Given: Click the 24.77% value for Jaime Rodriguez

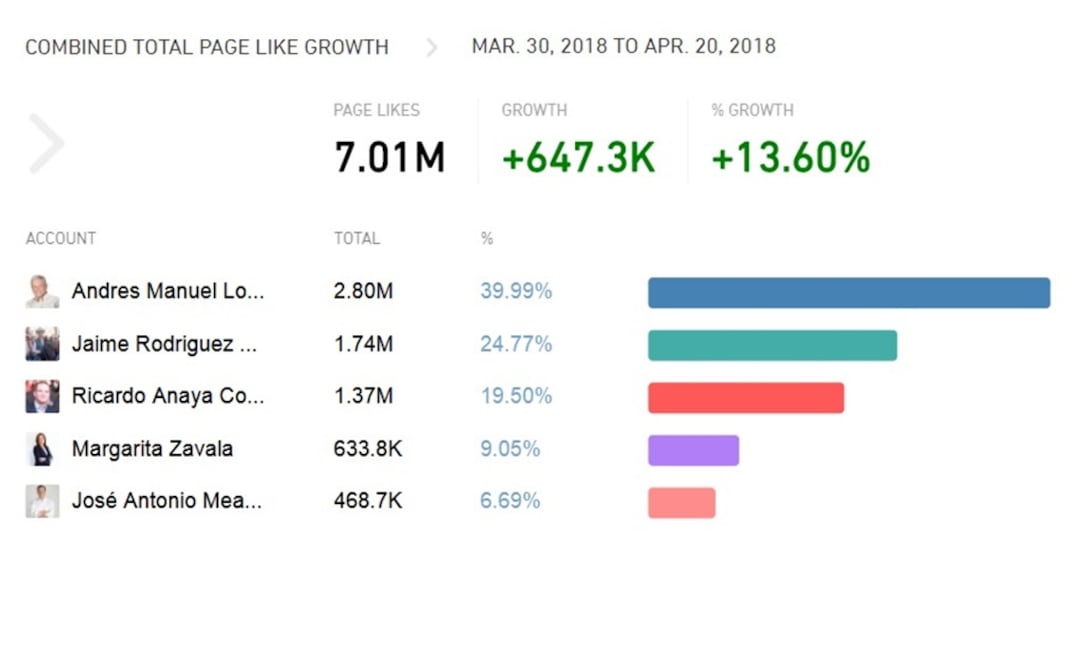Looking at the screenshot, I should [x=515, y=344].
